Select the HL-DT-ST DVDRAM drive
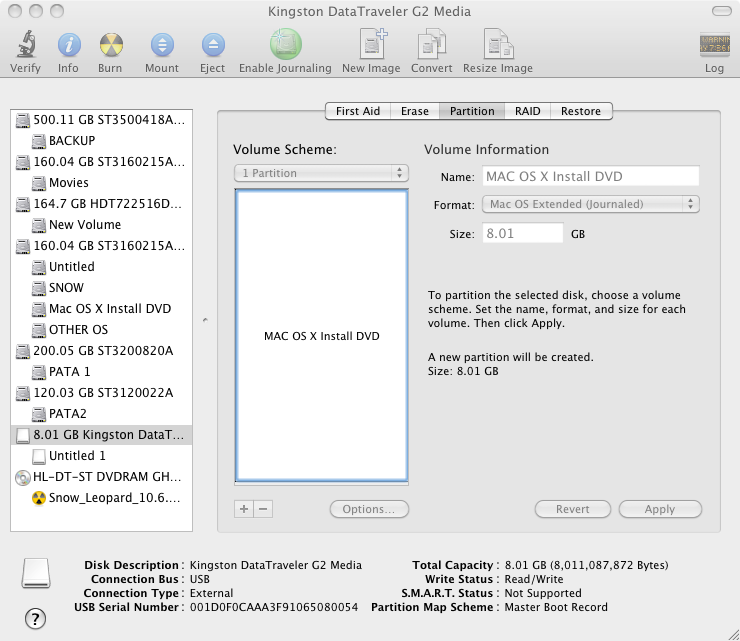 tap(101, 477)
